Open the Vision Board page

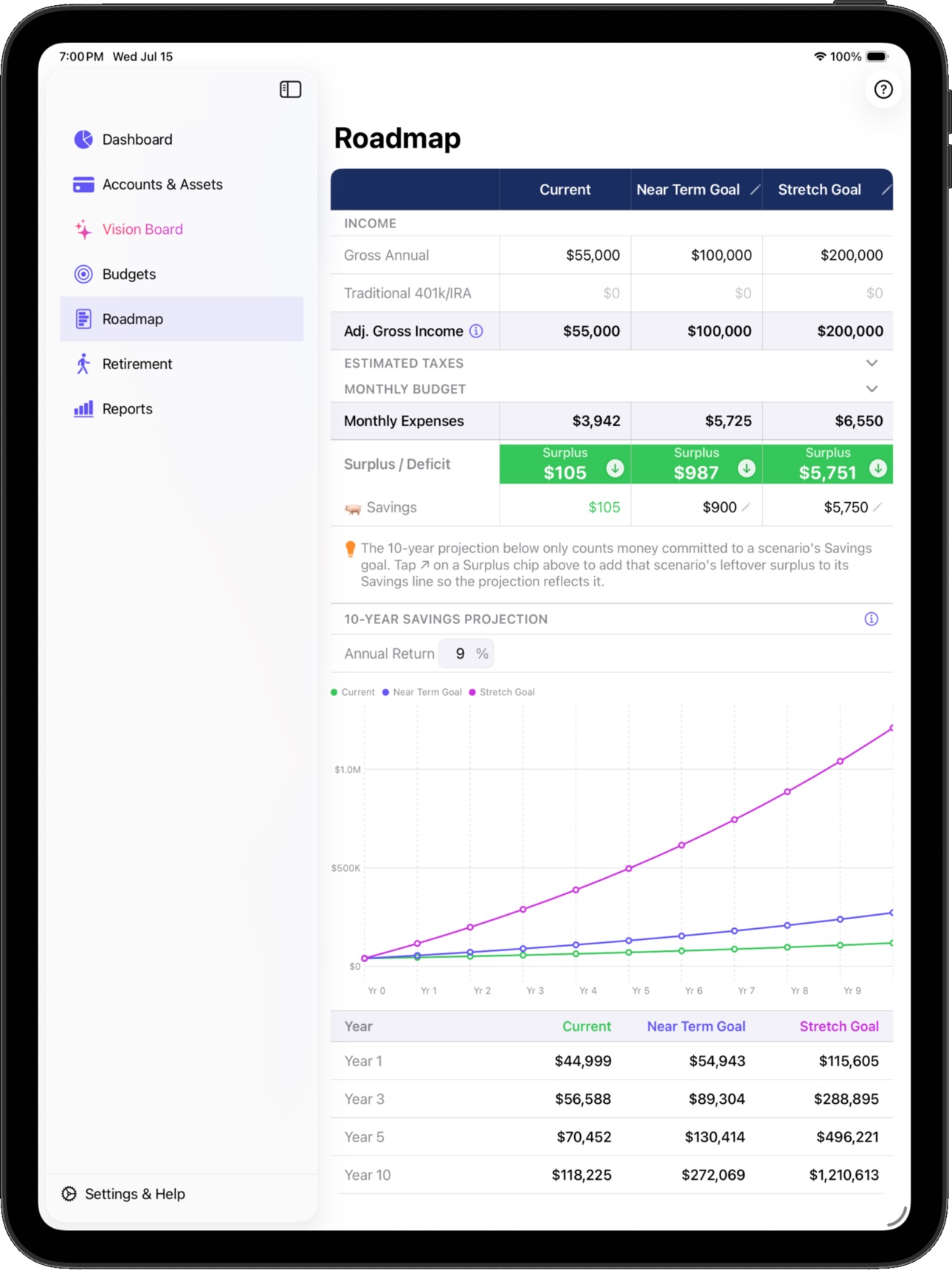coord(182,230)
